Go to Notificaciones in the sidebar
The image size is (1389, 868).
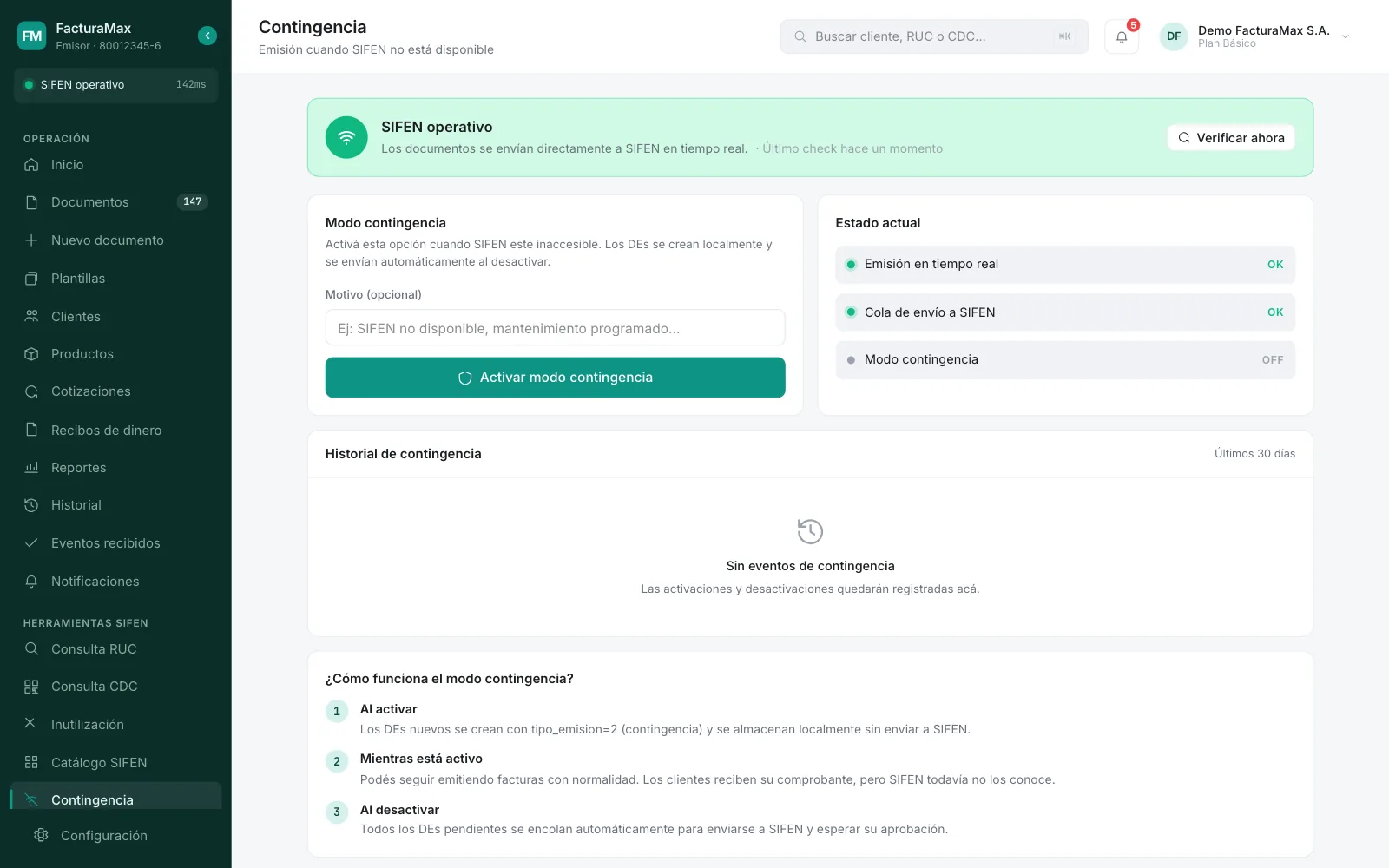pyautogui.click(x=115, y=582)
